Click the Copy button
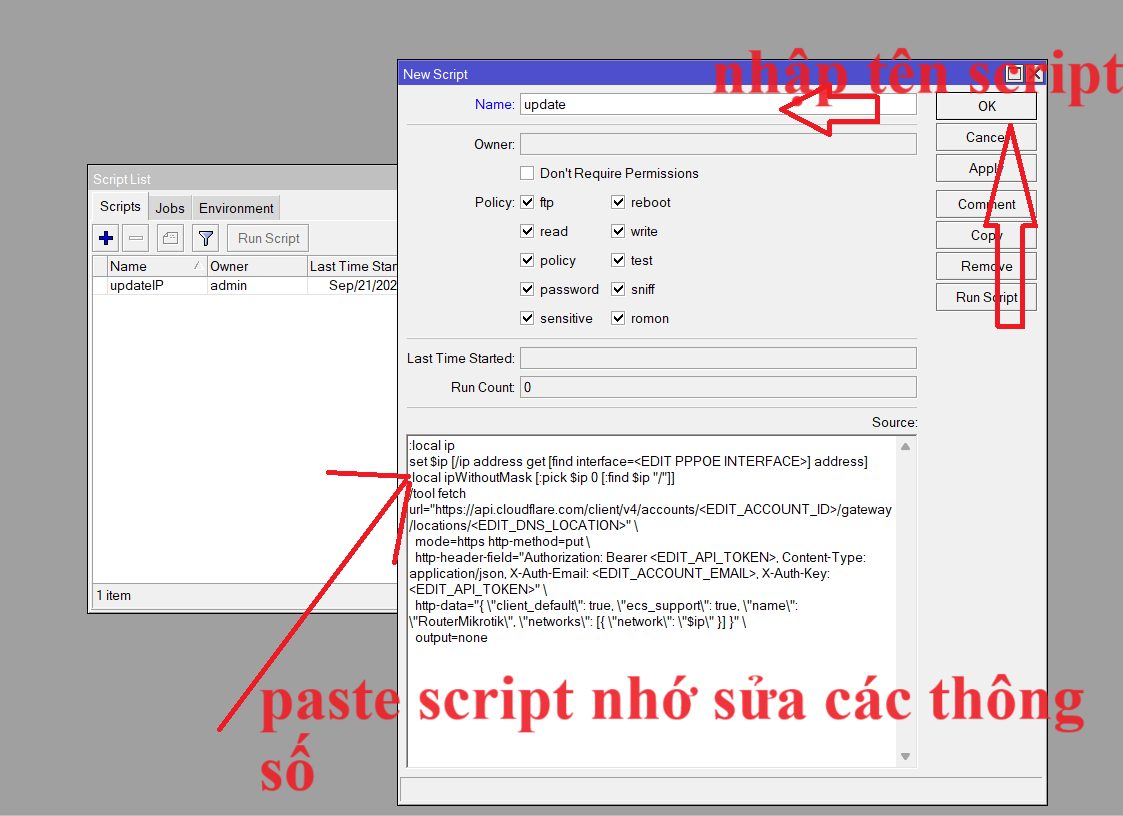 [986, 235]
